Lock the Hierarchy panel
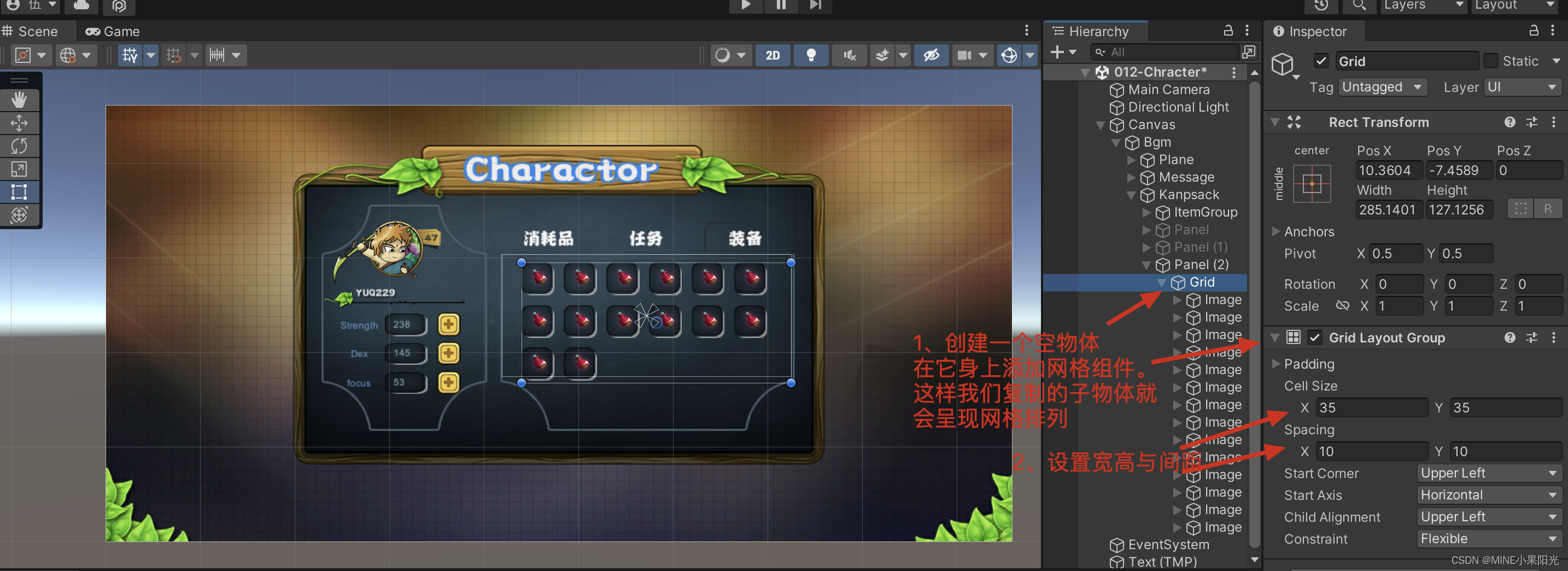The width and height of the screenshot is (1568, 571). point(1228,31)
